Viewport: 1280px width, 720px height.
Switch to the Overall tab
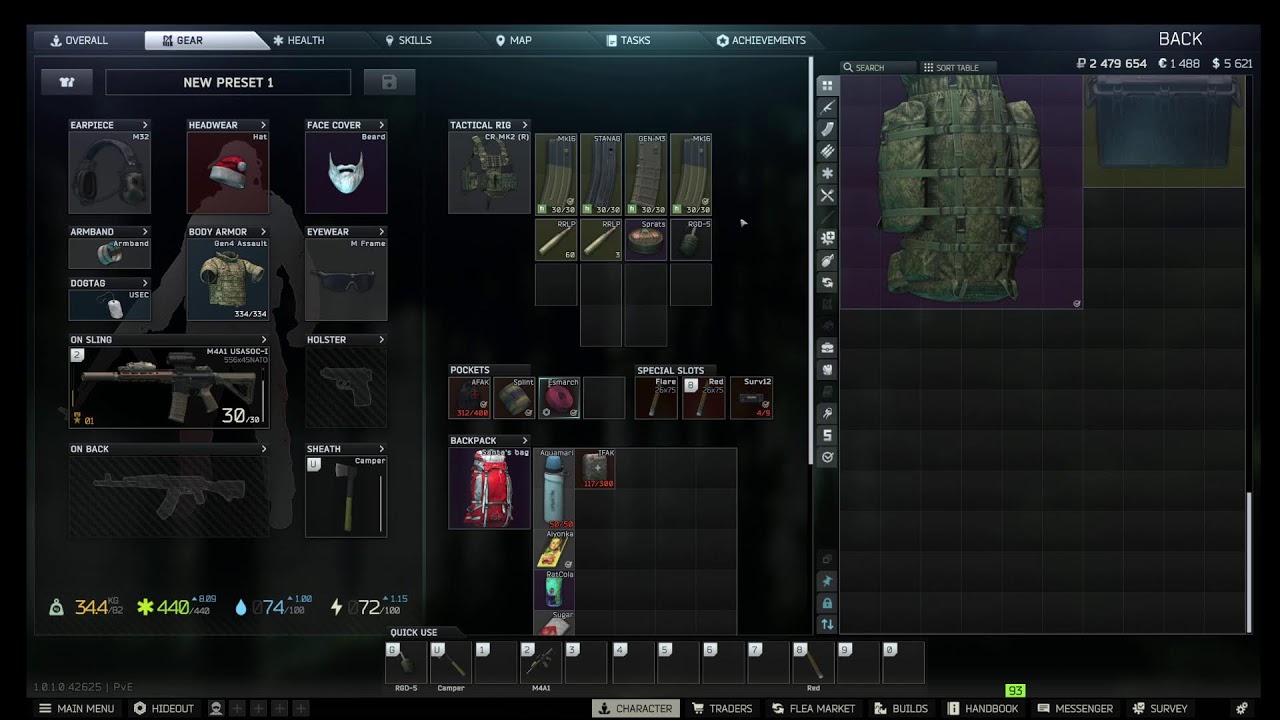[80, 40]
